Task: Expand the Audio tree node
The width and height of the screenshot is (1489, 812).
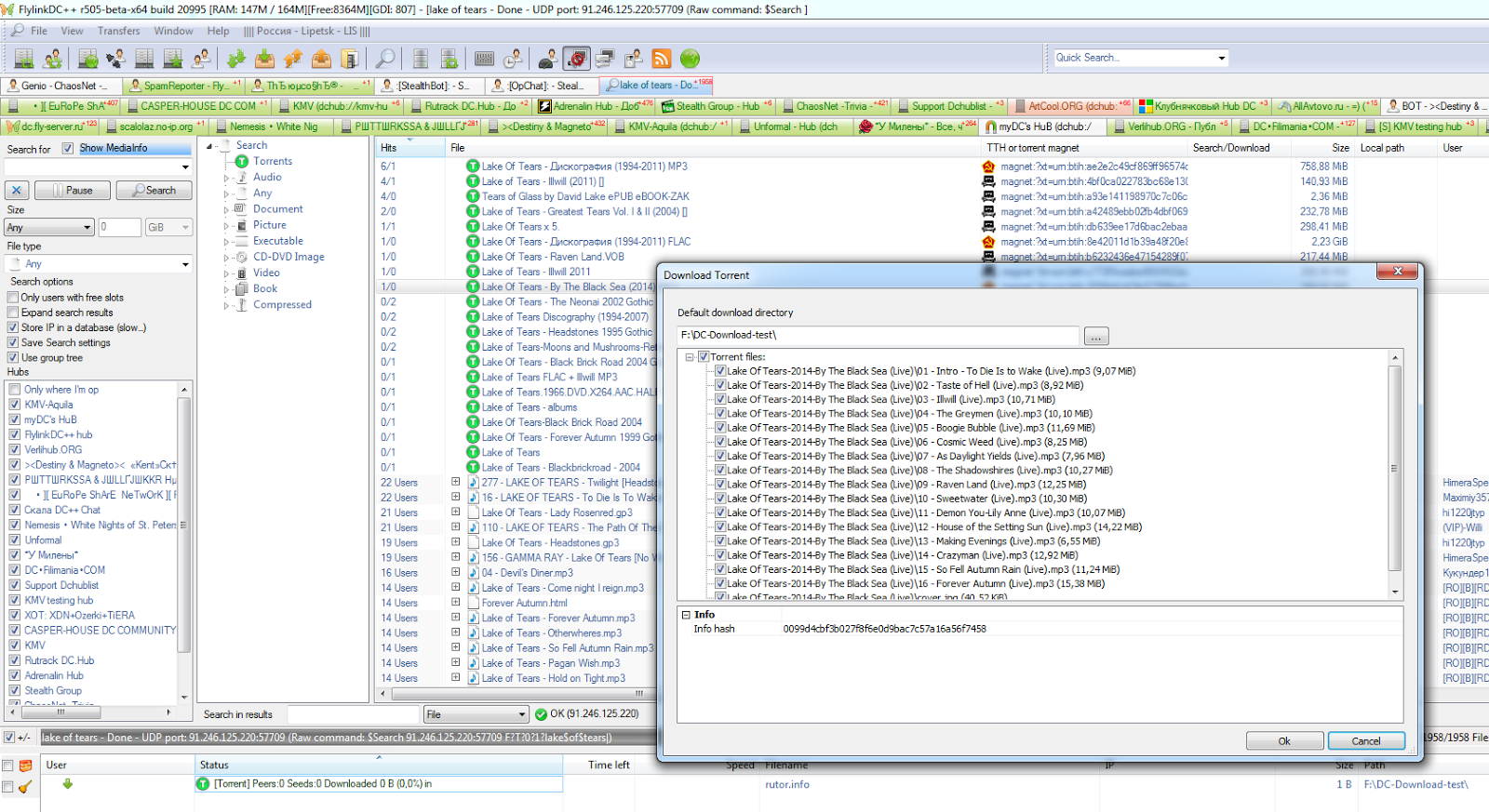Action: (226, 178)
